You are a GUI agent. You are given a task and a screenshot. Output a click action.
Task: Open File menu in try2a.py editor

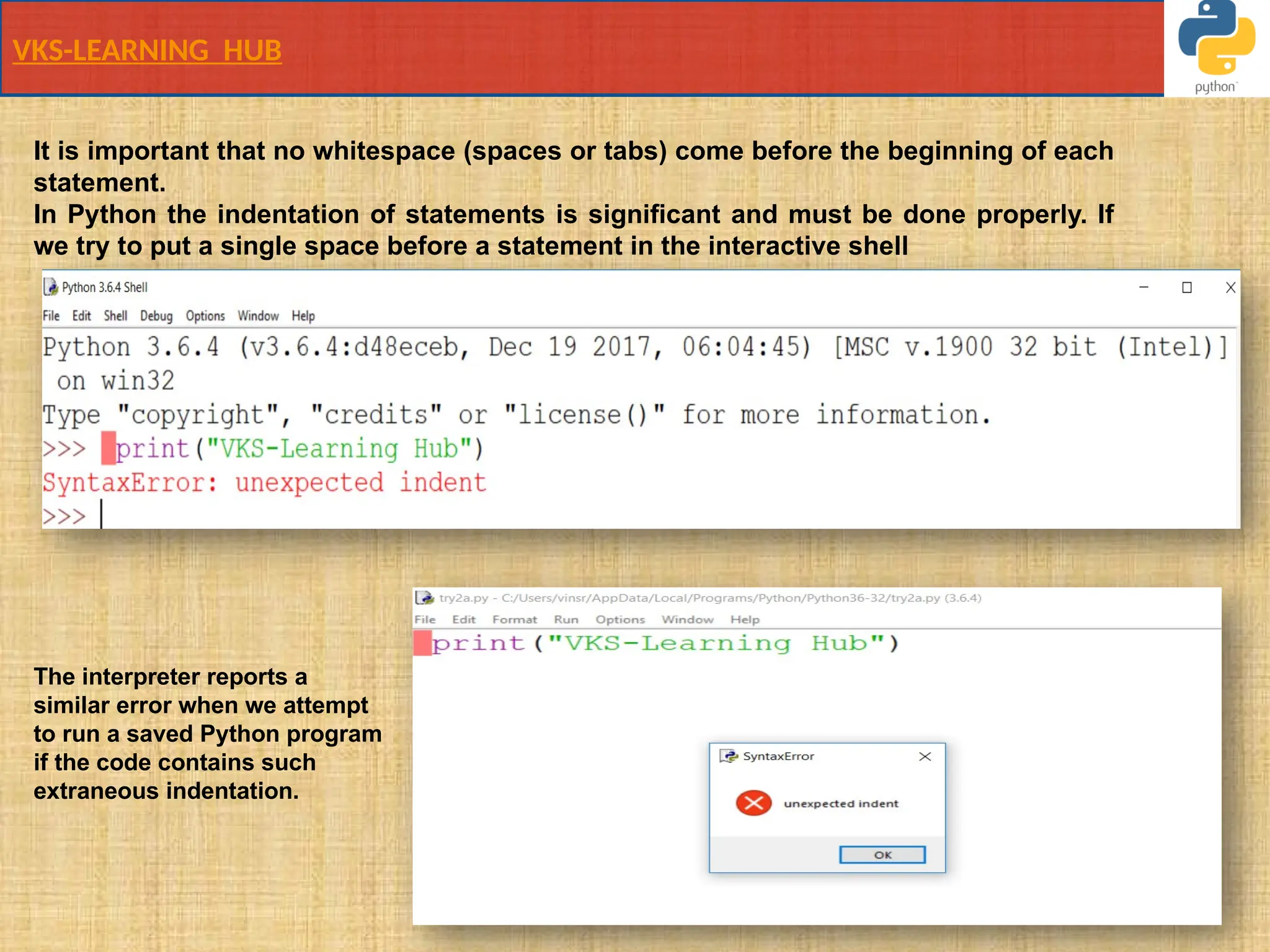point(425,620)
